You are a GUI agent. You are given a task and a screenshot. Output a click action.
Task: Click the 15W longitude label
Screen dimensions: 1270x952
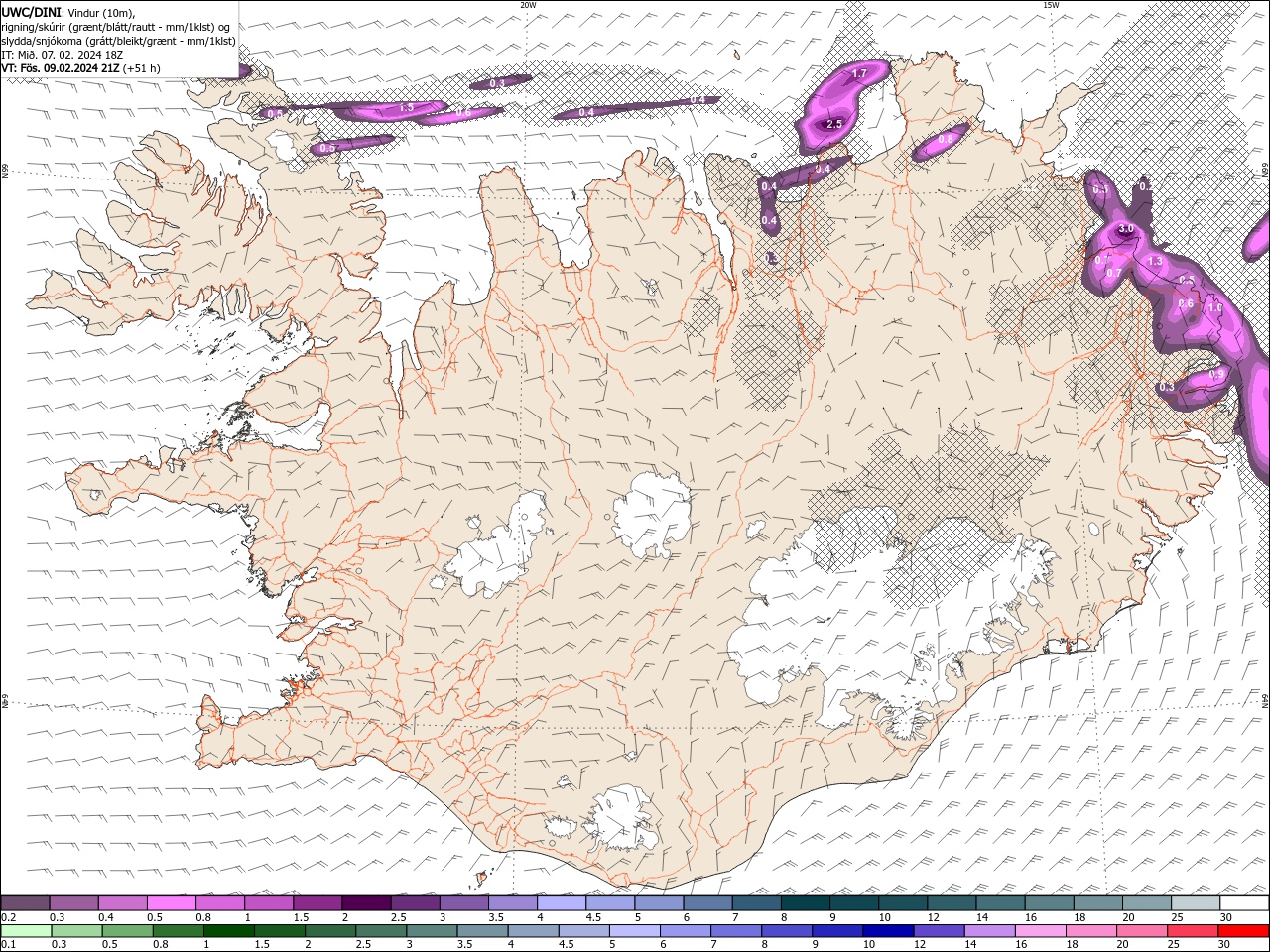click(1051, 5)
